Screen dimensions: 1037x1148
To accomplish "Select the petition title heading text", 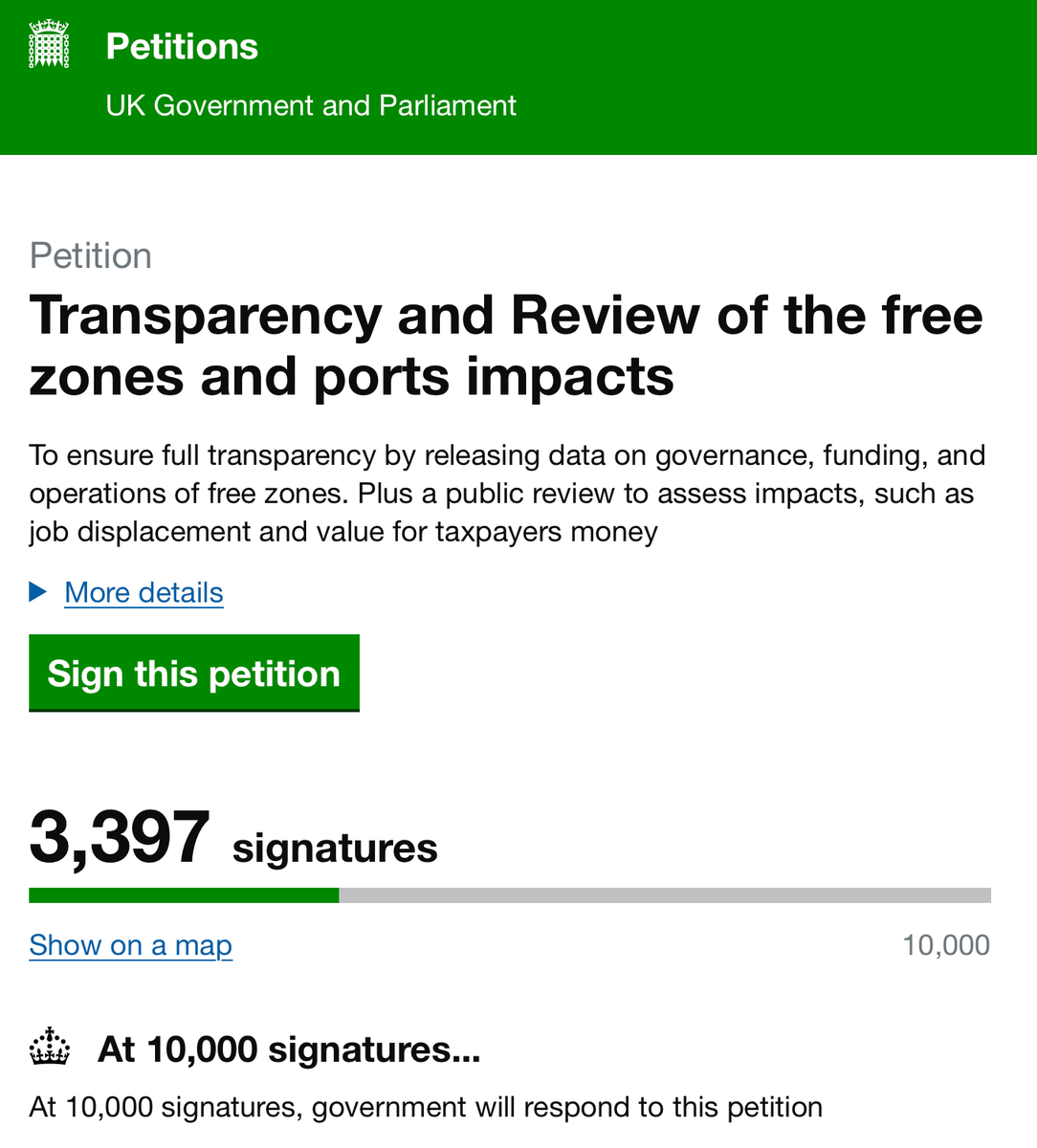I will (x=506, y=345).
